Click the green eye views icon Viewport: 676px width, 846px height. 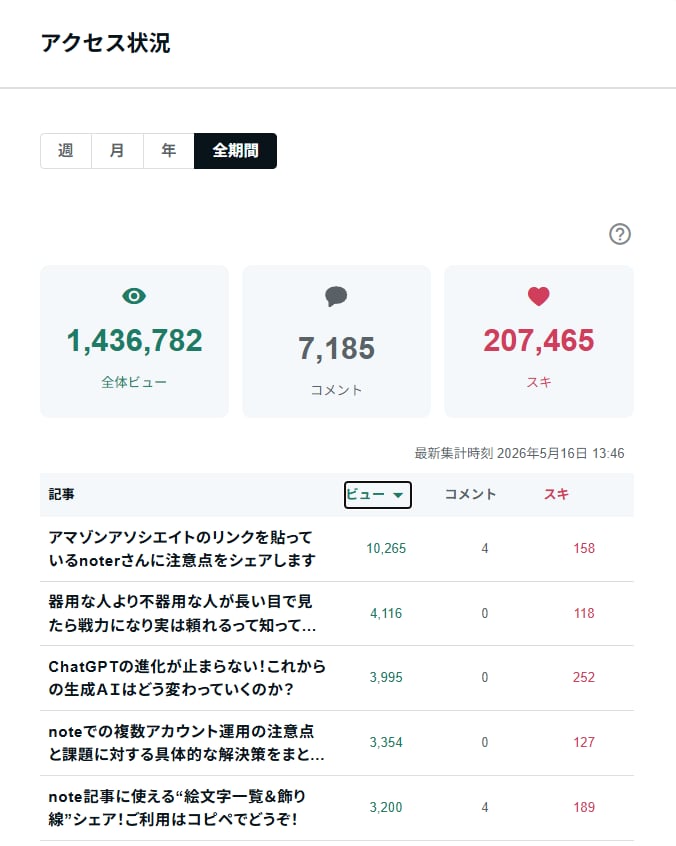click(x=134, y=296)
